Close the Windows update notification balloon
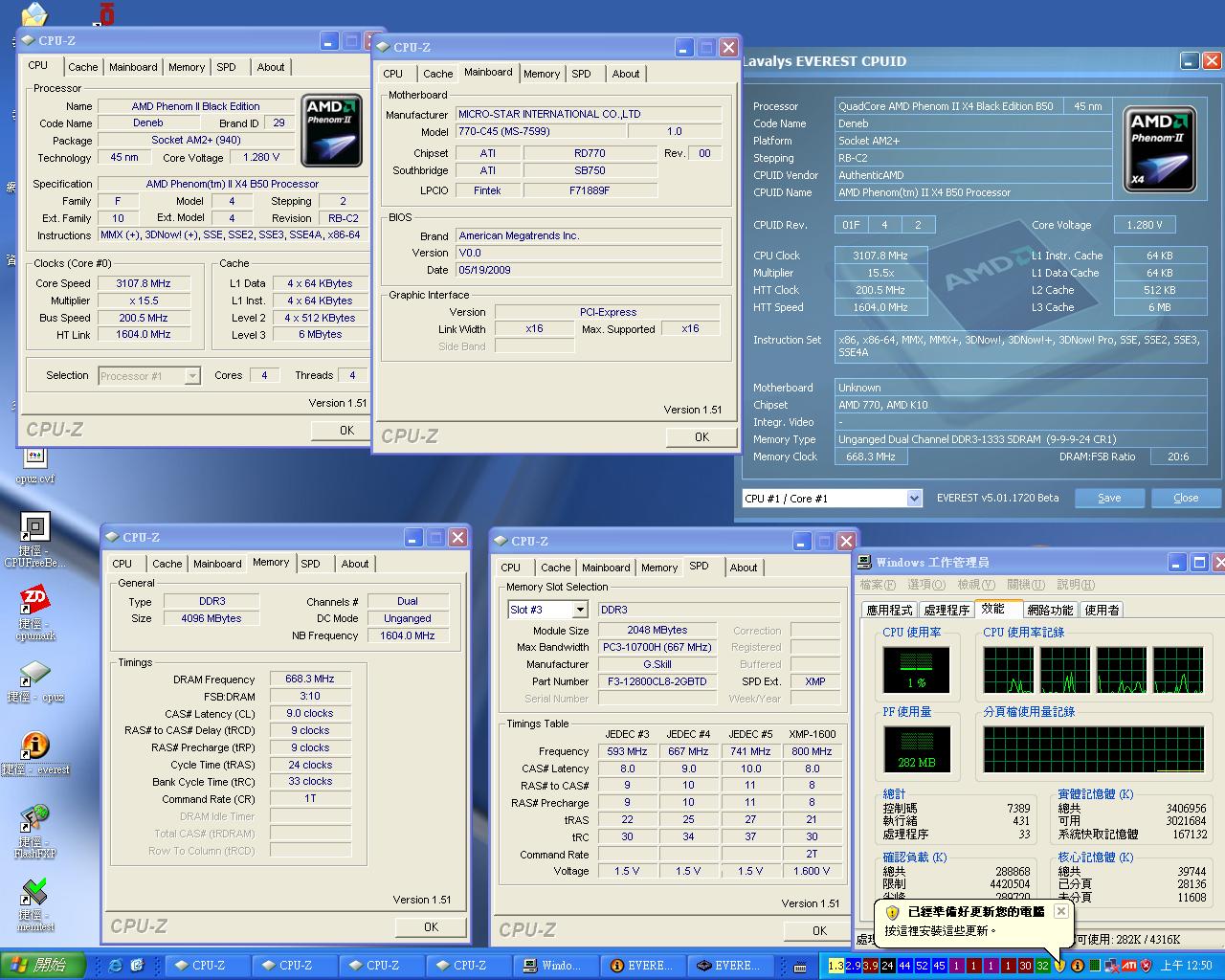 1060,911
